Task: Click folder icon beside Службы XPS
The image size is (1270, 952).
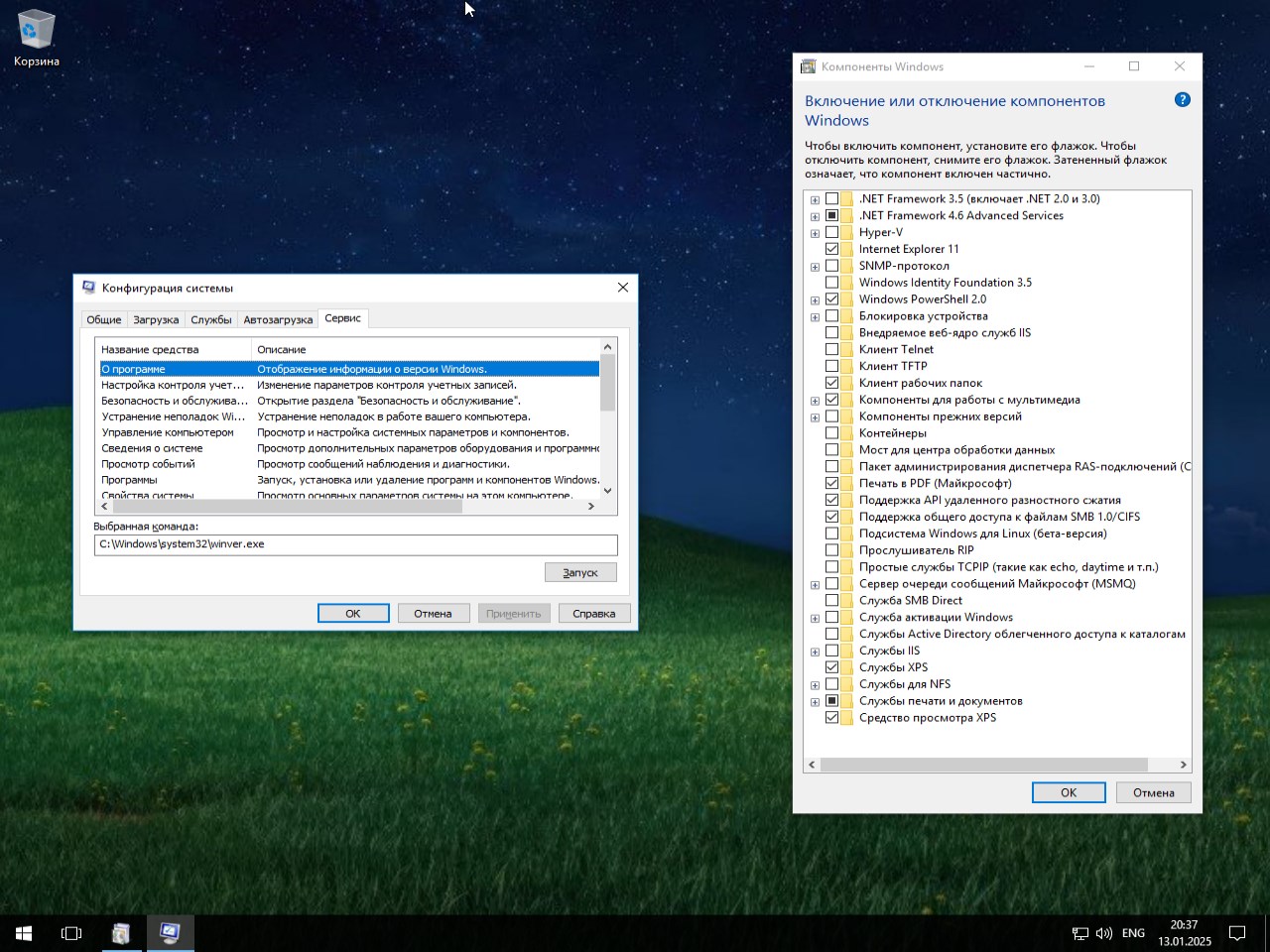Action: pos(847,667)
